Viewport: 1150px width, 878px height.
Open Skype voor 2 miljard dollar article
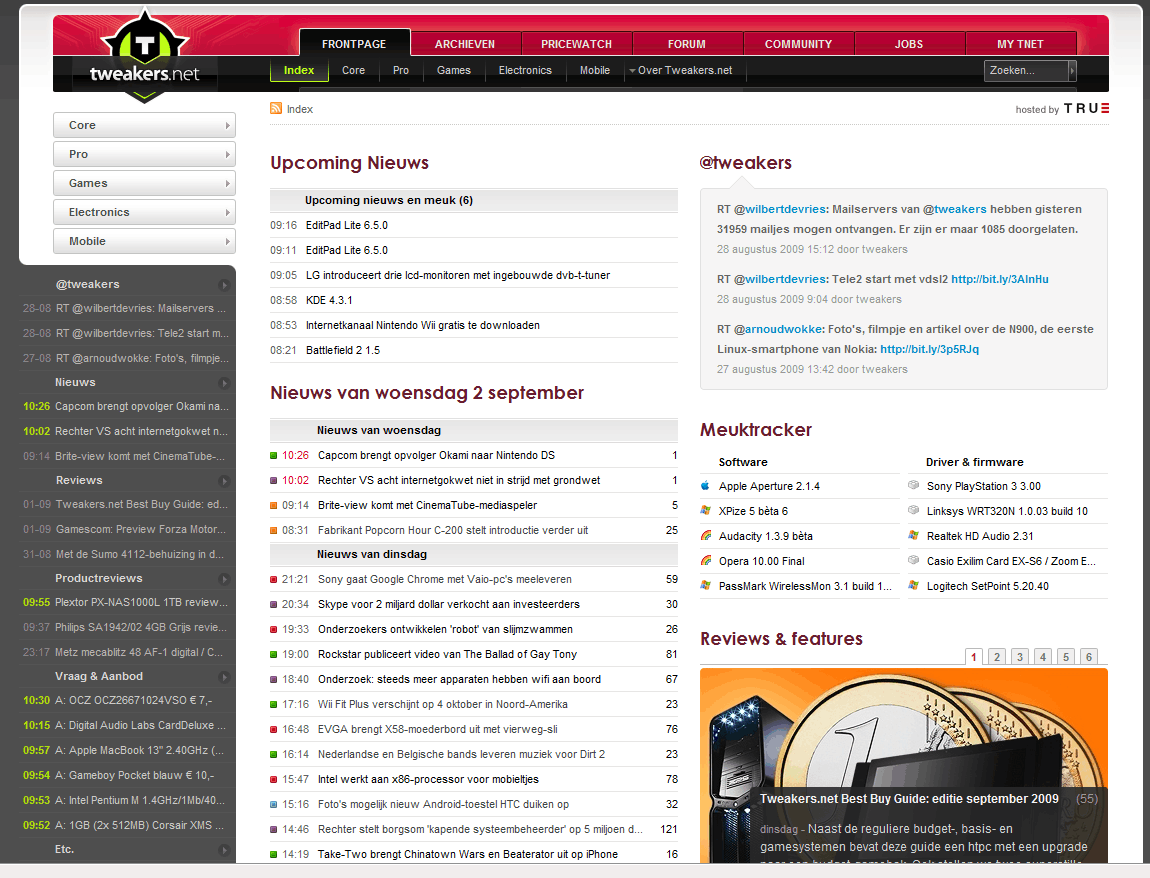449,604
